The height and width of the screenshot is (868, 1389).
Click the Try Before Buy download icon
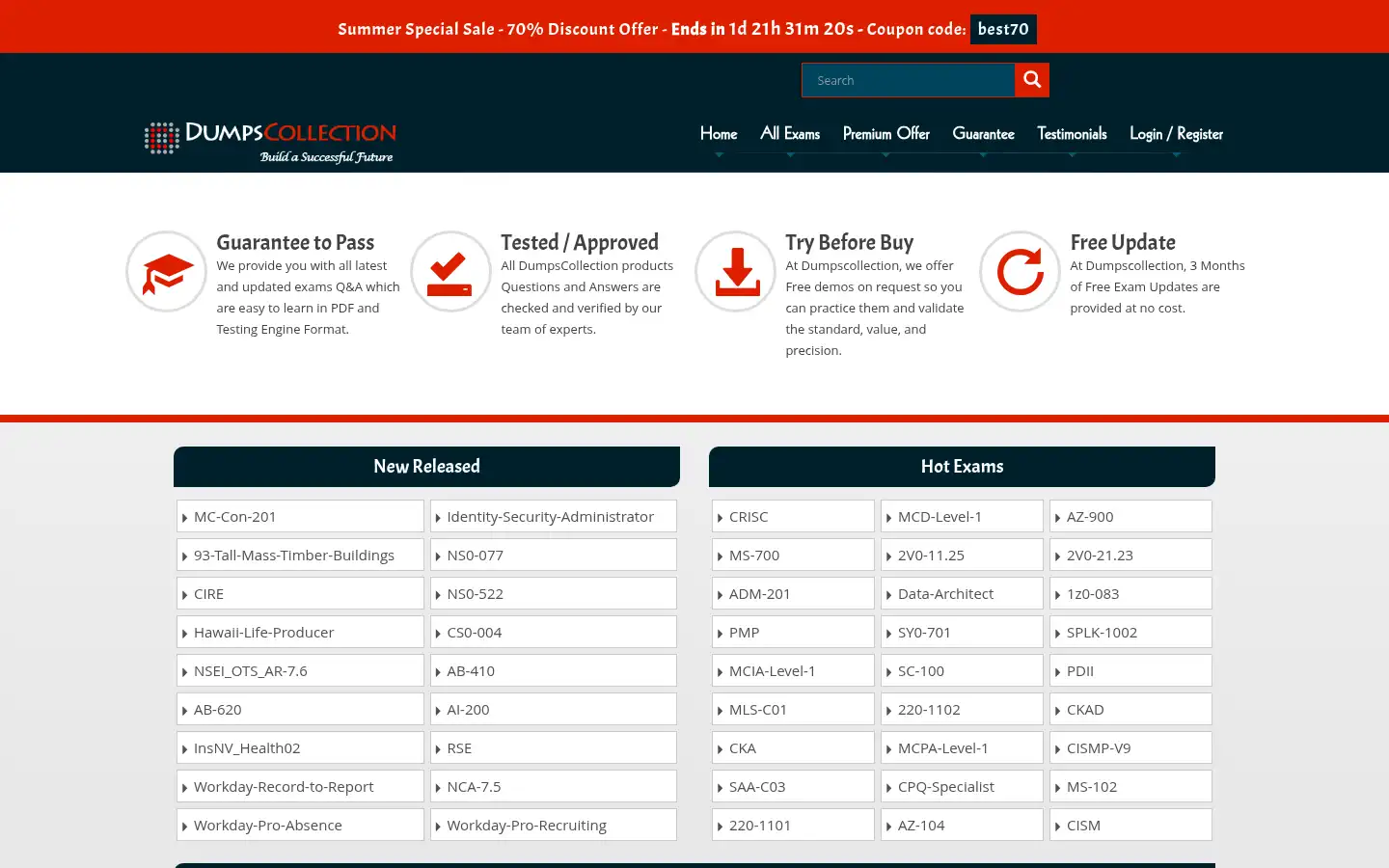point(736,271)
